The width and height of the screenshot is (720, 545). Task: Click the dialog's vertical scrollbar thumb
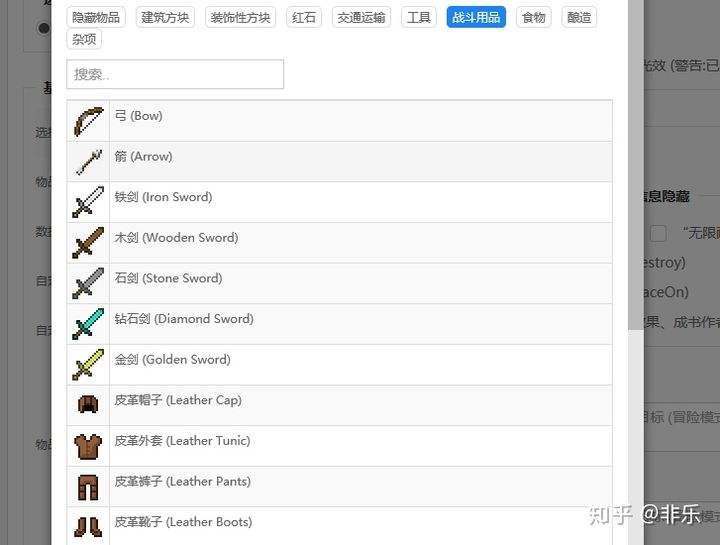click(636, 164)
